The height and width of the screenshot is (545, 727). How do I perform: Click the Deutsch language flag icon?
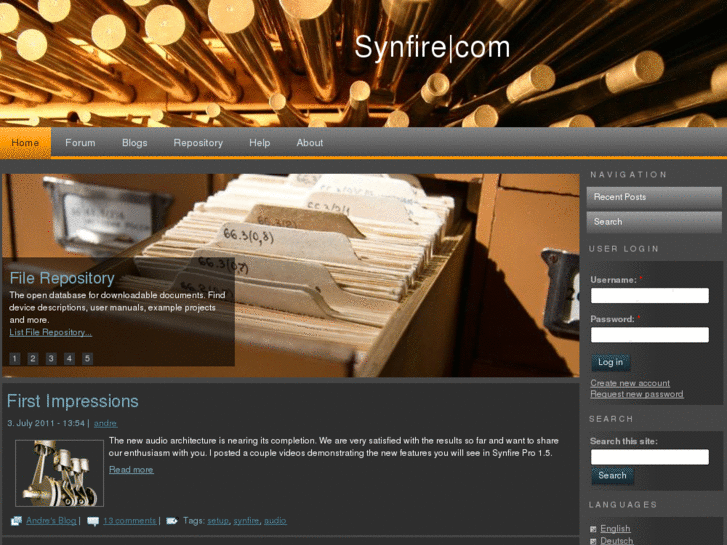pyautogui.click(x=593, y=541)
